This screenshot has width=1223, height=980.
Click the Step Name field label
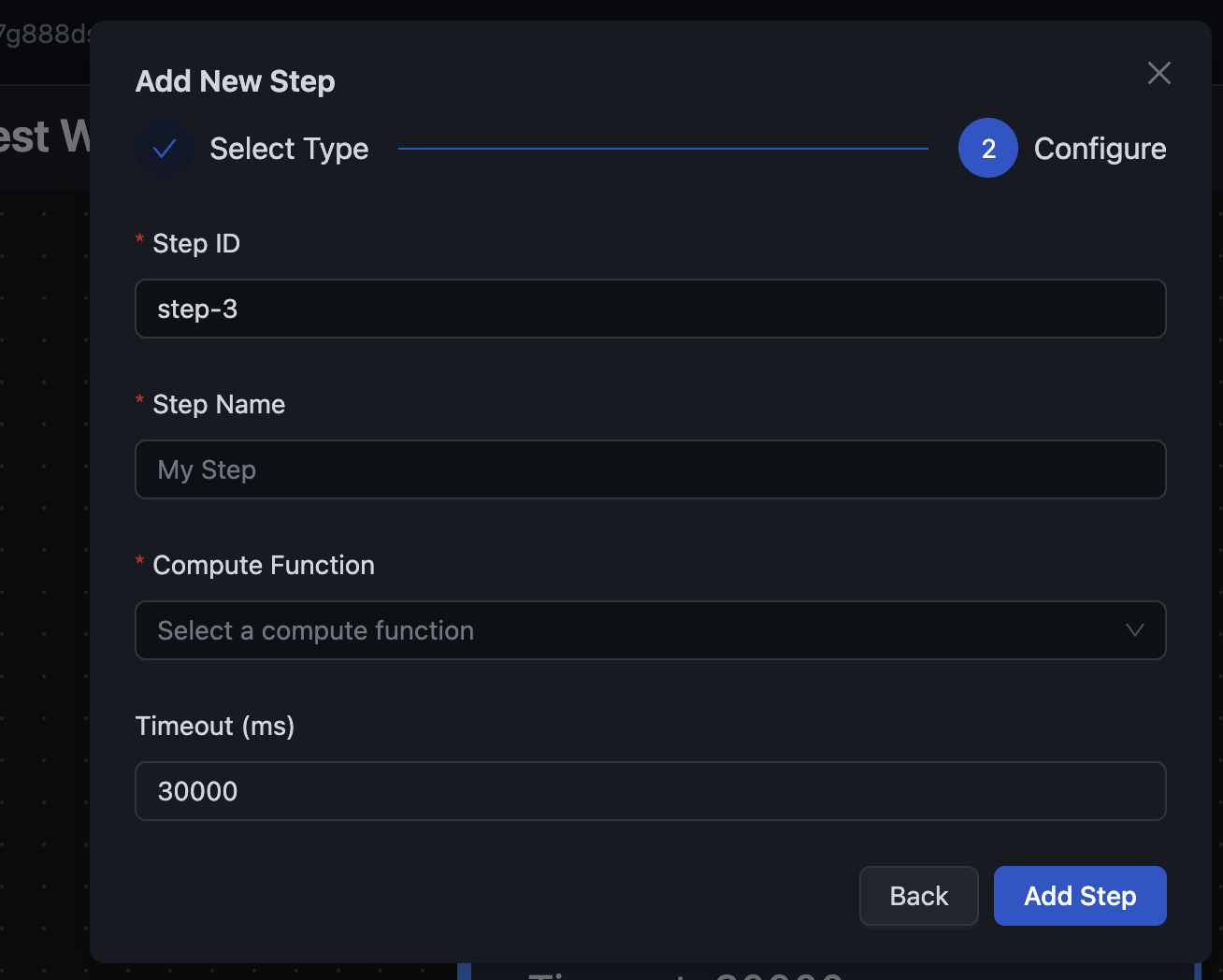coord(219,404)
